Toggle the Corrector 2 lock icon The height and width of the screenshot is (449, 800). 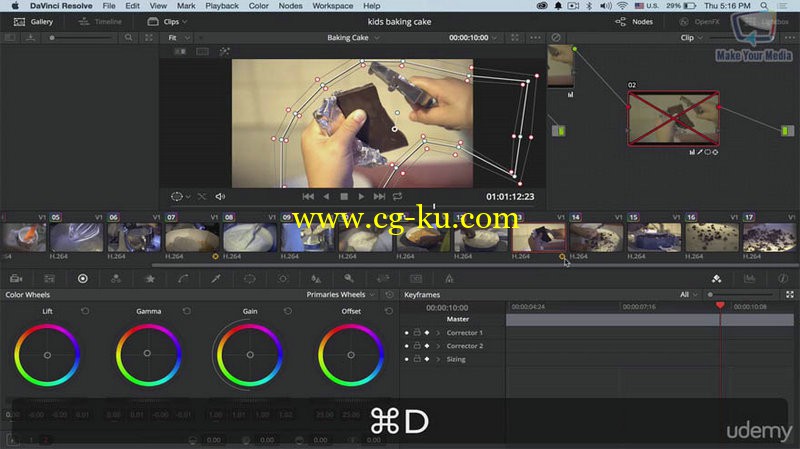417,345
